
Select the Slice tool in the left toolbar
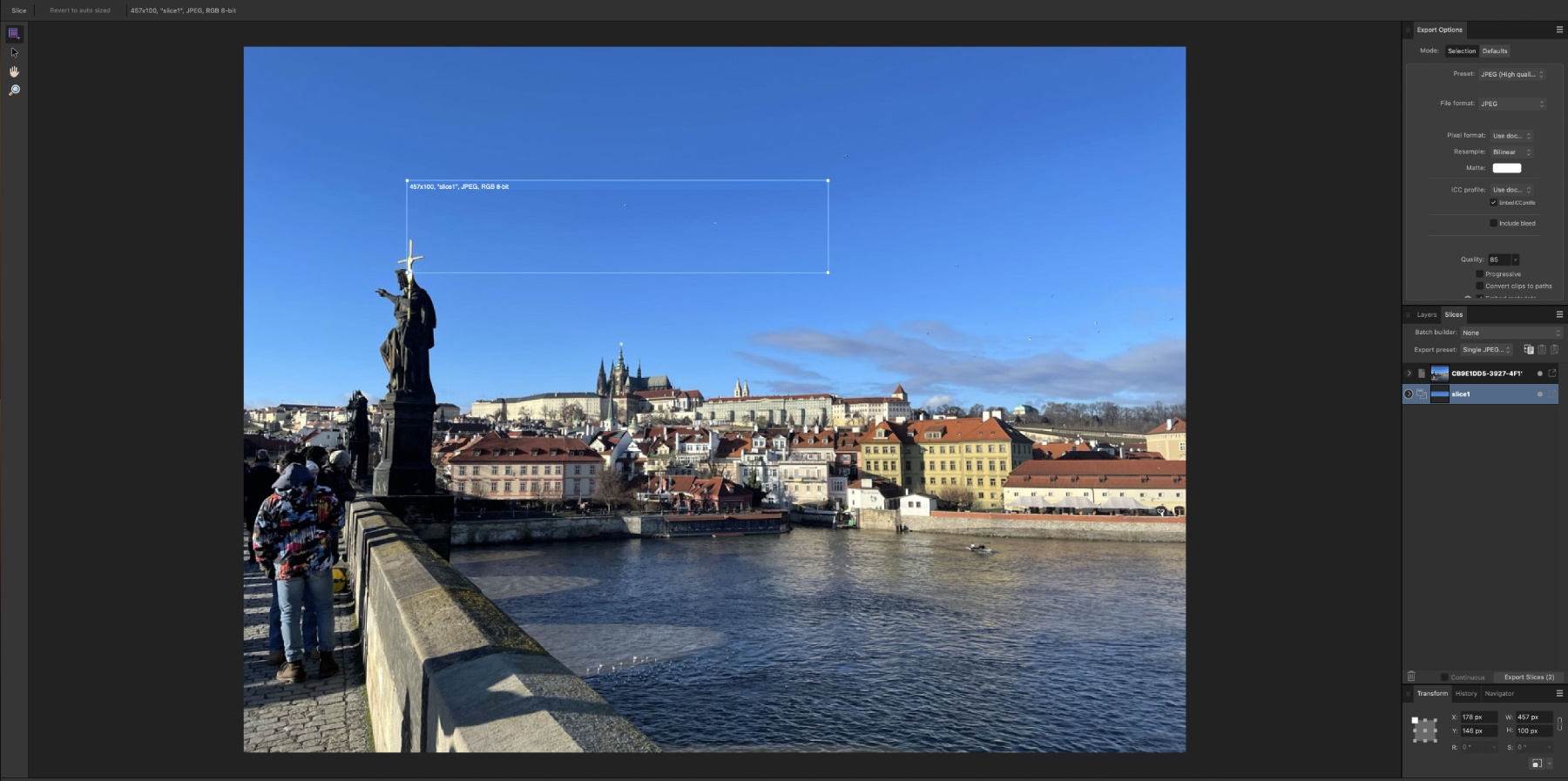click(14, 34)
